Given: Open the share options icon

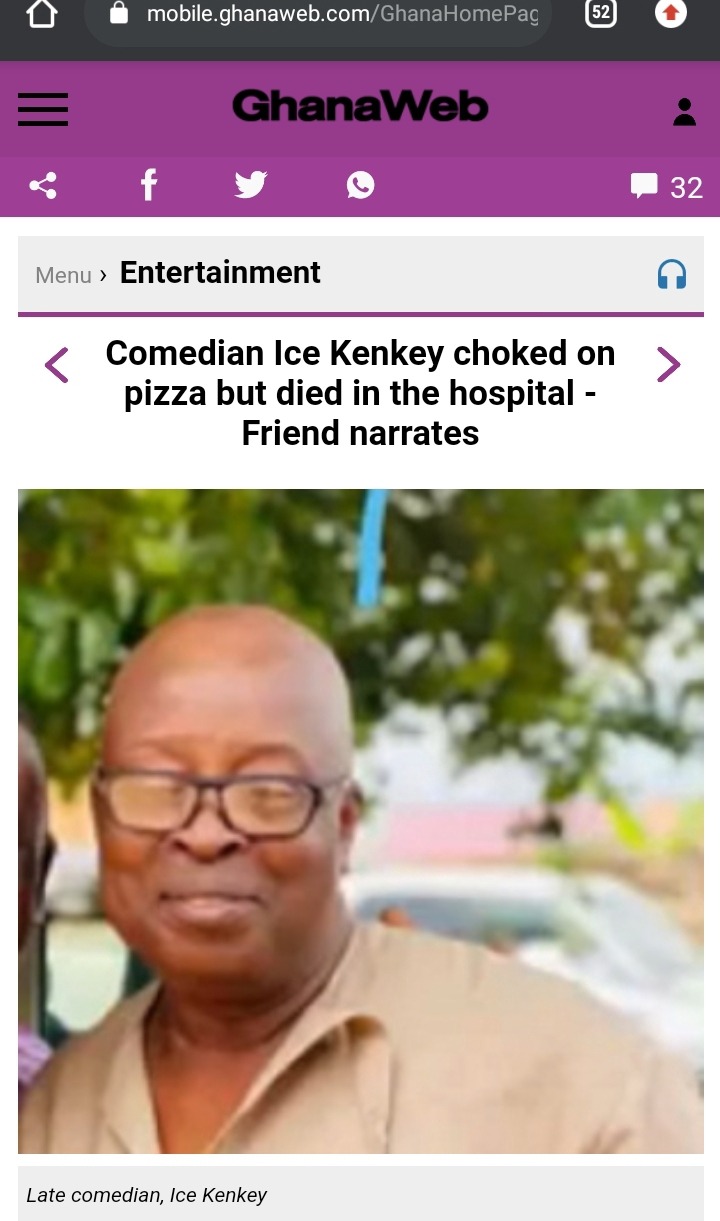Looking at the screenshot, I should coord(43,186).
